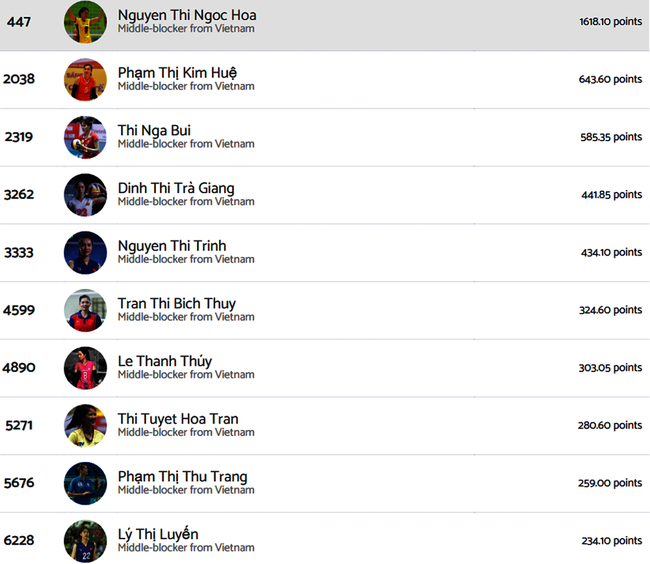Click the Nguyen Thi Trinh name link

pyautogui.click(x=172, y=246)
